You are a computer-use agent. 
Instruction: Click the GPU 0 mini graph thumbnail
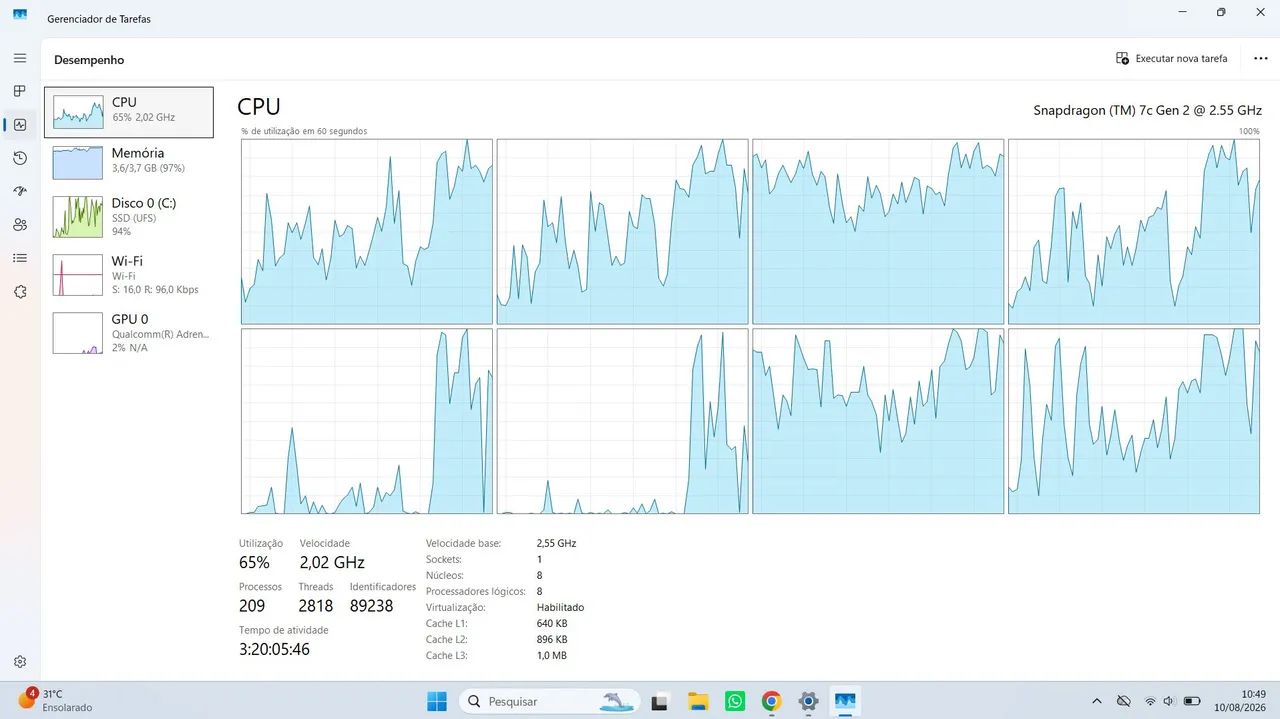point(78,333)
